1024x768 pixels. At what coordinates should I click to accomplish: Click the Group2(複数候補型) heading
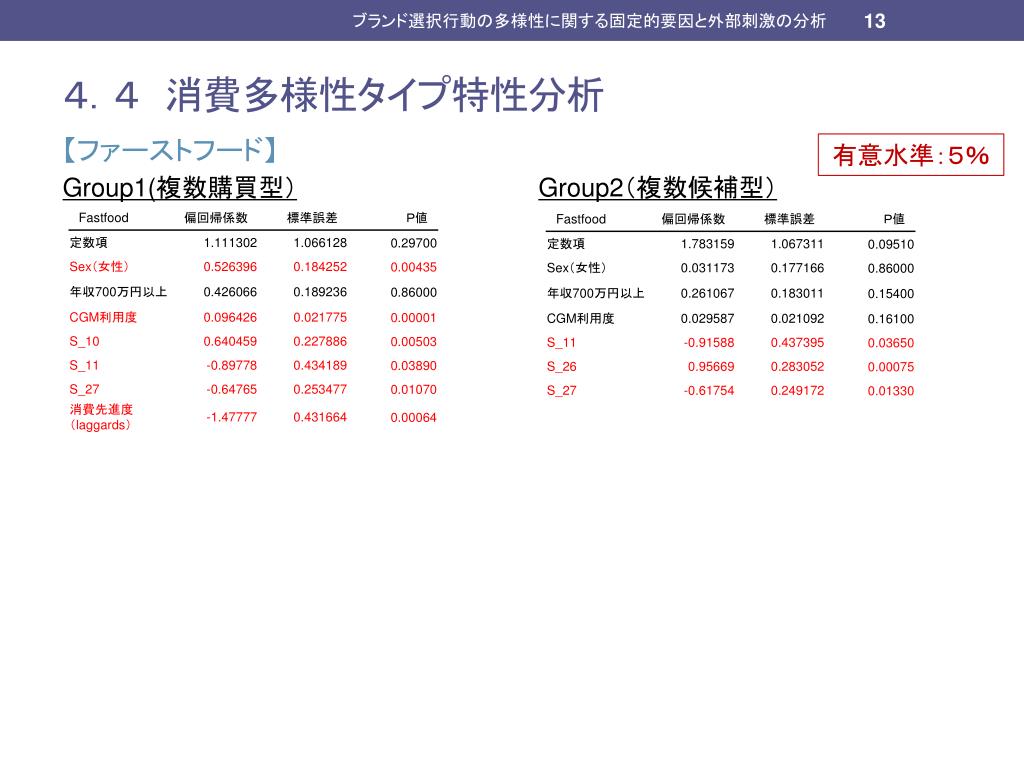(657, 187)
